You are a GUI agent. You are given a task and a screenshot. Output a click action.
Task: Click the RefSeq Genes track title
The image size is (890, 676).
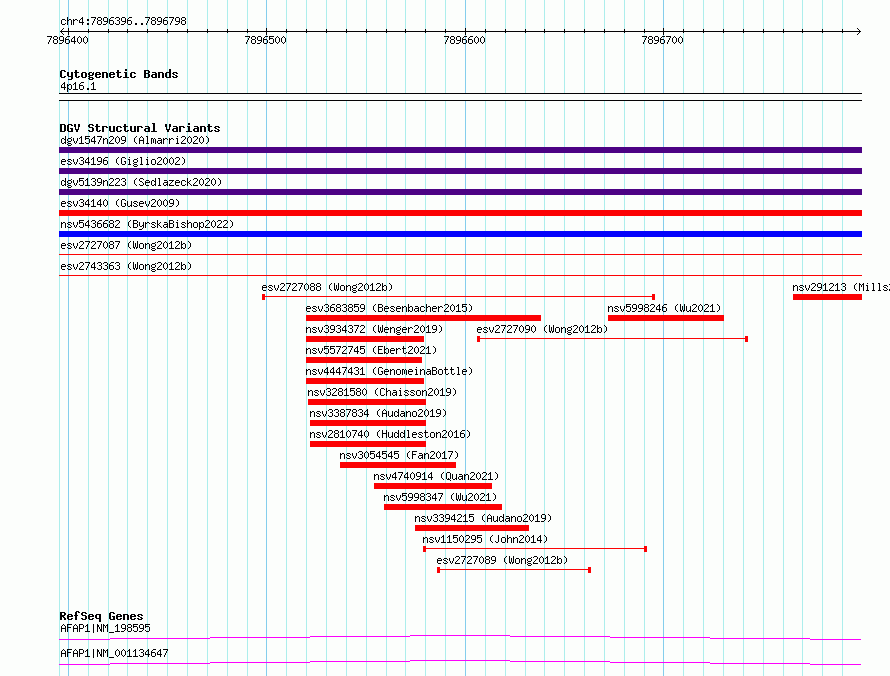click(x=101, y=616)
